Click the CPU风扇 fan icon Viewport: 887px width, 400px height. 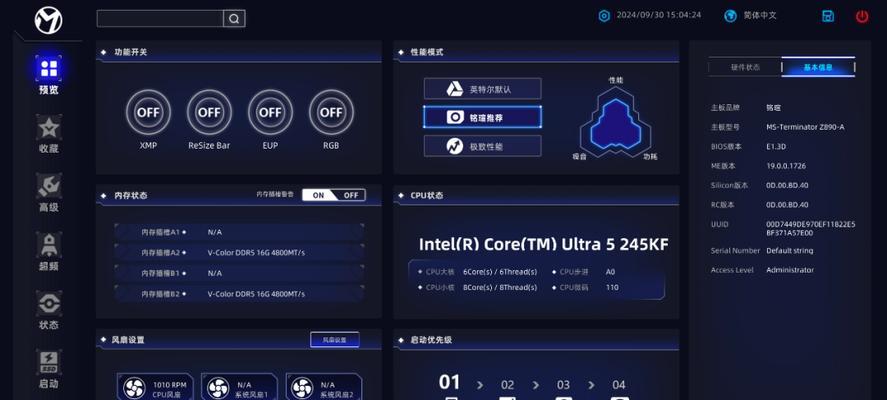(x=135, y=388)
